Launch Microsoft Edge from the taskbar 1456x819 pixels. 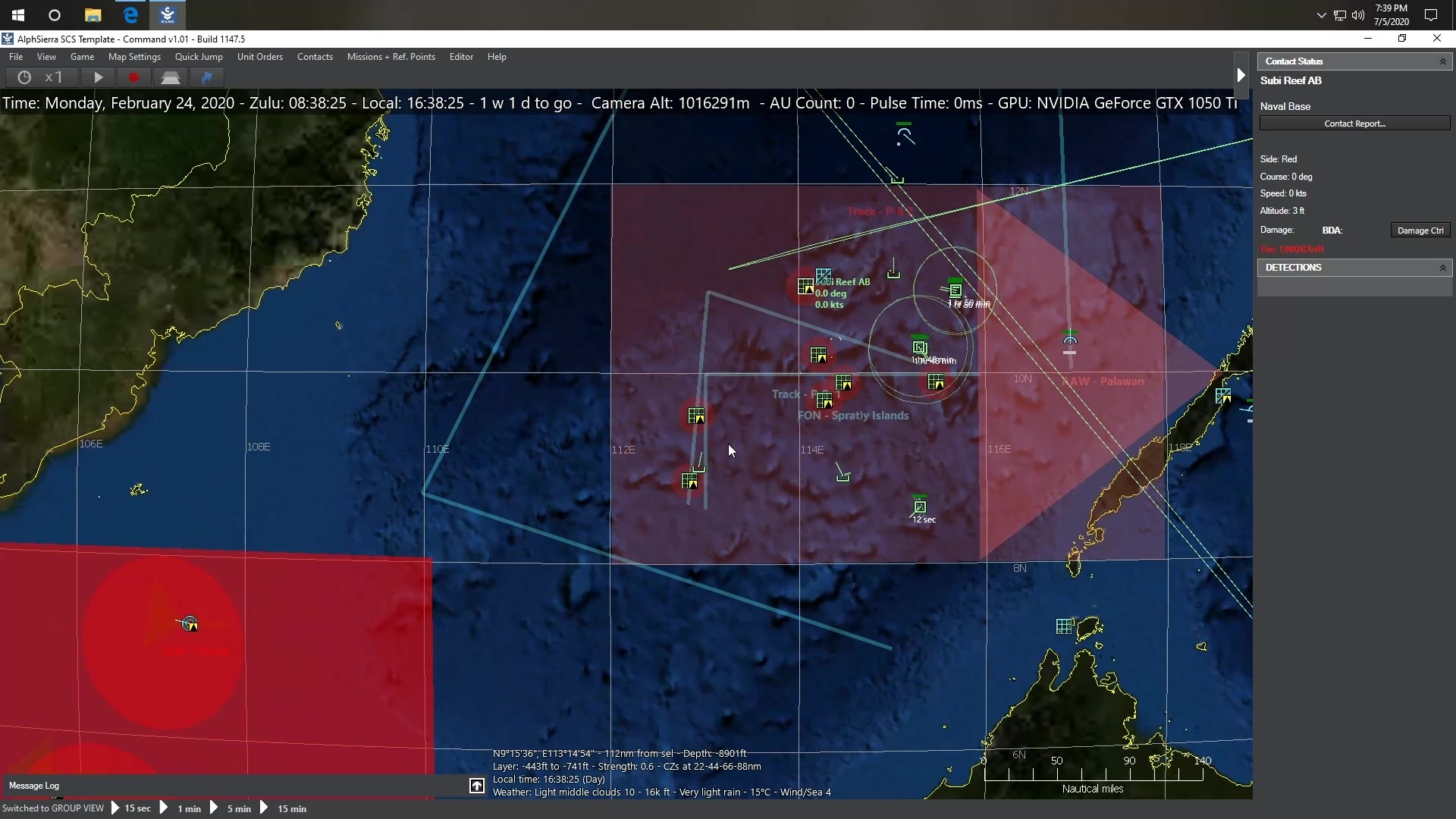pos(130,15)
